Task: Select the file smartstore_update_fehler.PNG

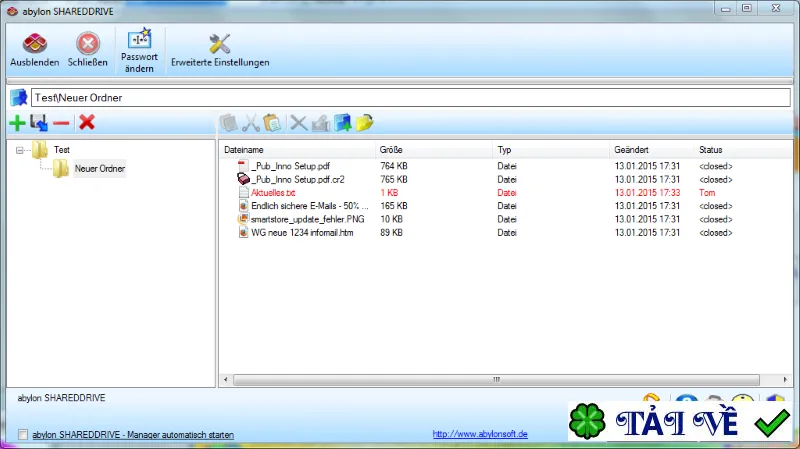Action: pos(308,219)
